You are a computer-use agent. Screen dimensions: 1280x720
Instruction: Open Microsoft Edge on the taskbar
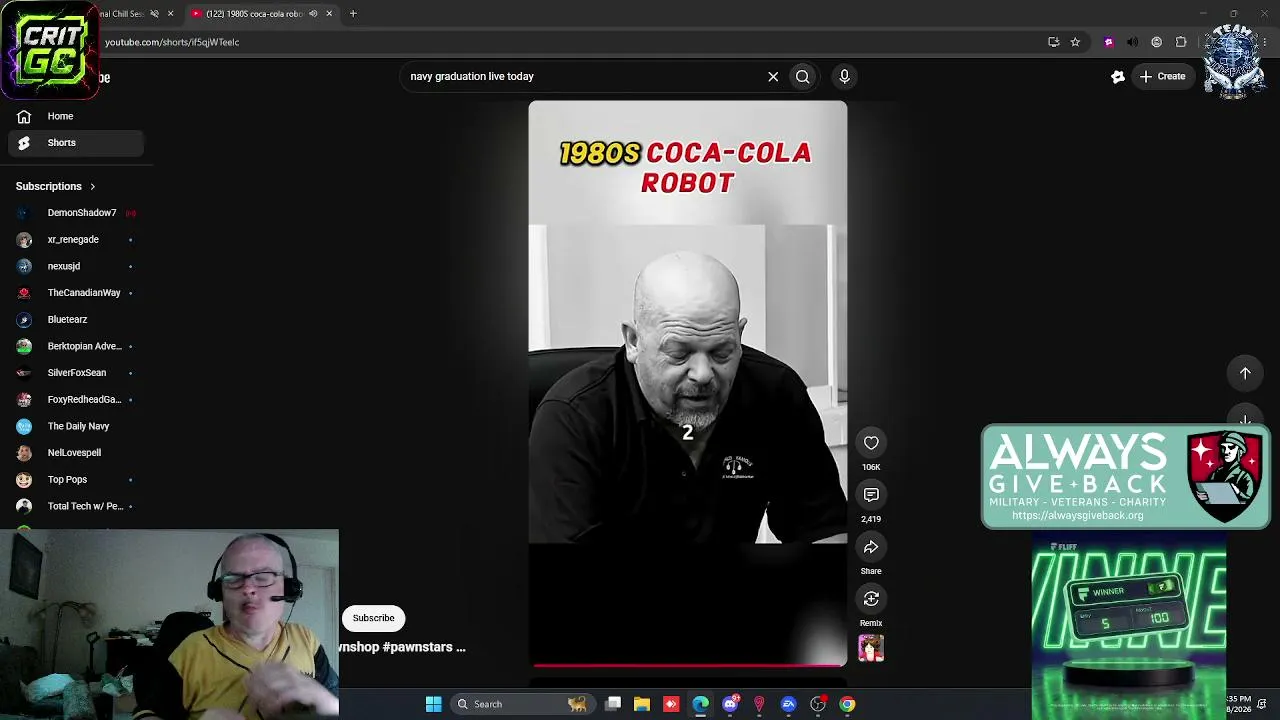click(700, 704)
